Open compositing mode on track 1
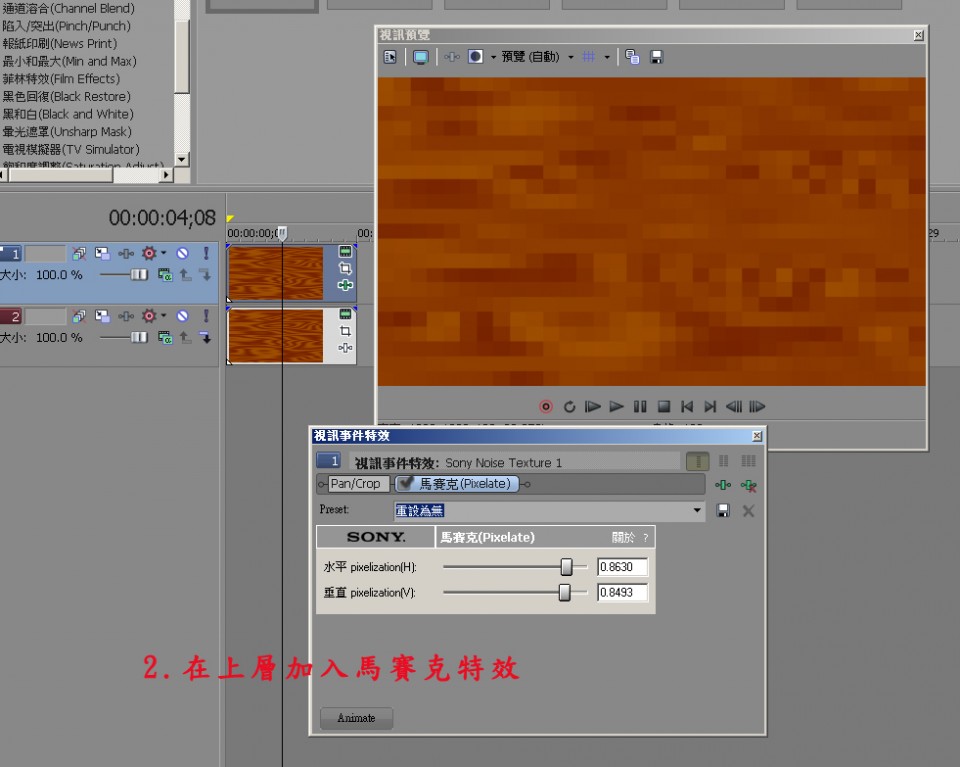 165,275
